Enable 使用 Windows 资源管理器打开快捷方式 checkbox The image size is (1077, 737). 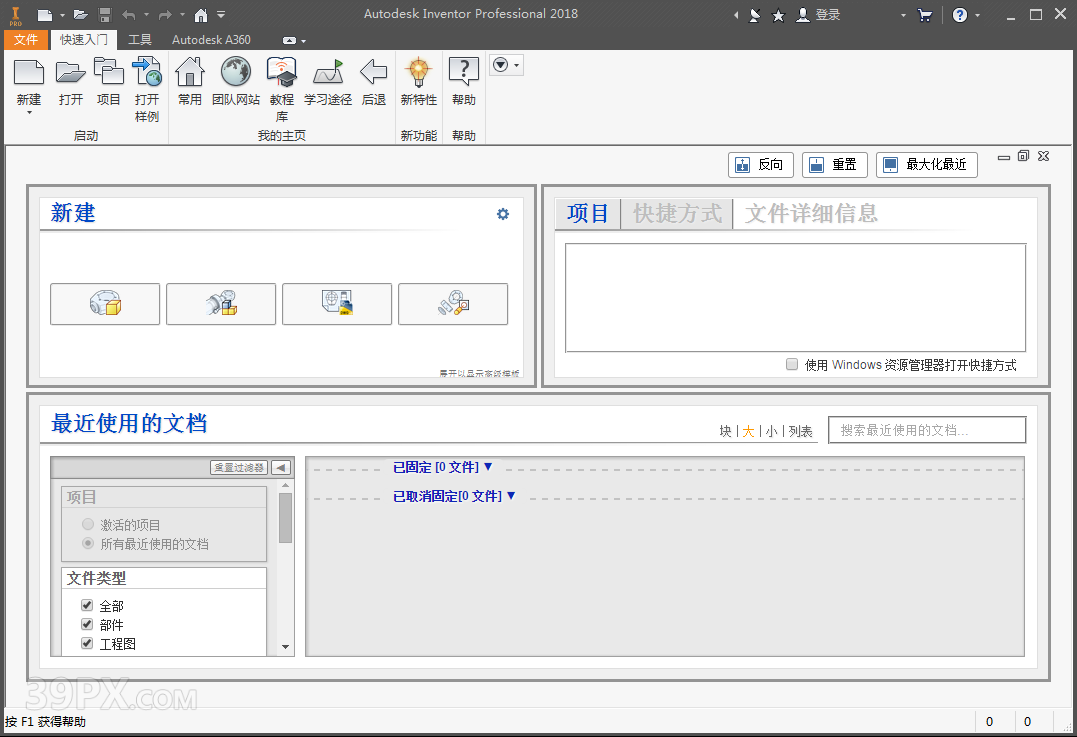792,364
